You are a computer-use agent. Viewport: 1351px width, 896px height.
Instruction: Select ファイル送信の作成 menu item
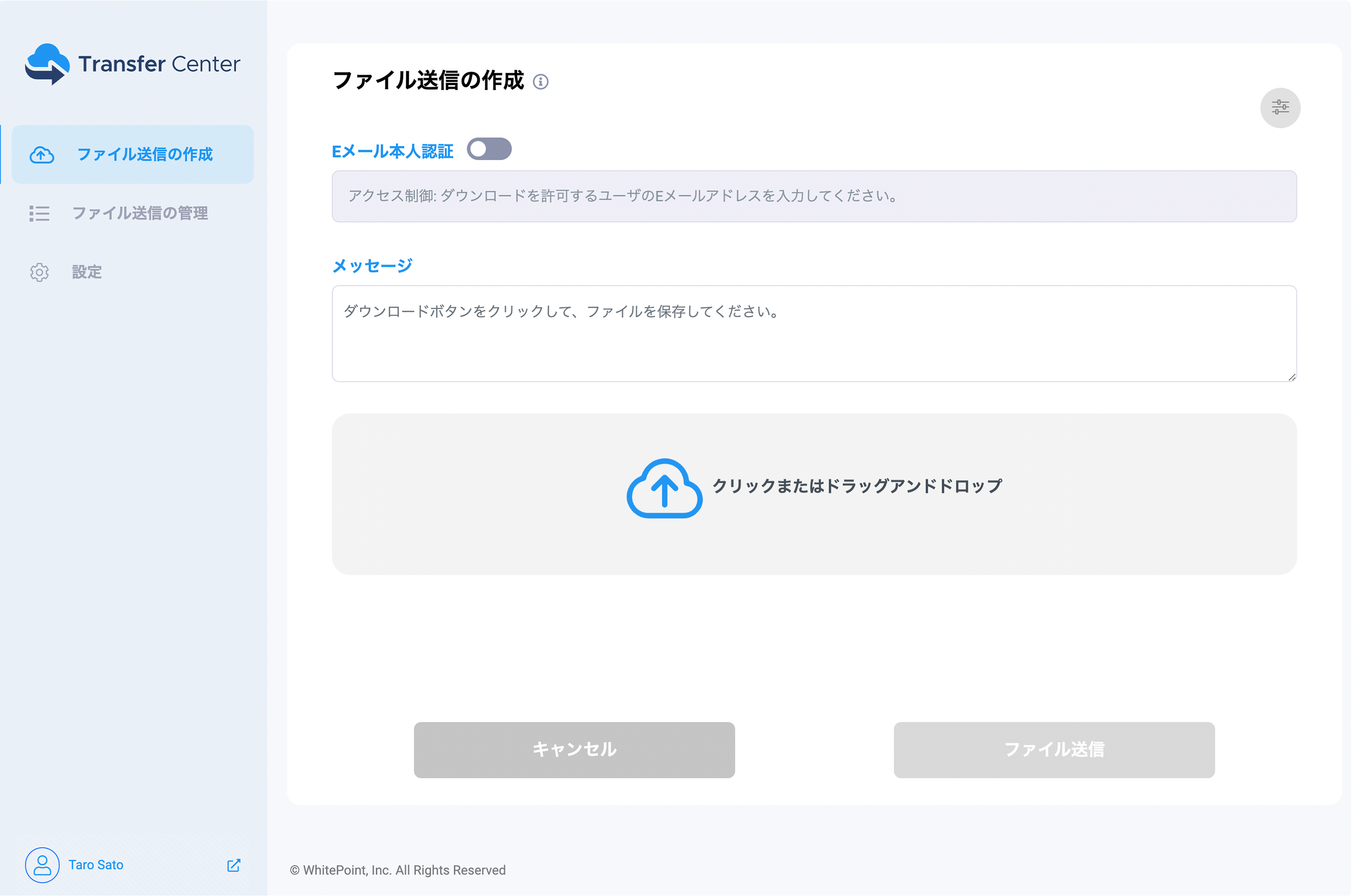coord(148,154)
